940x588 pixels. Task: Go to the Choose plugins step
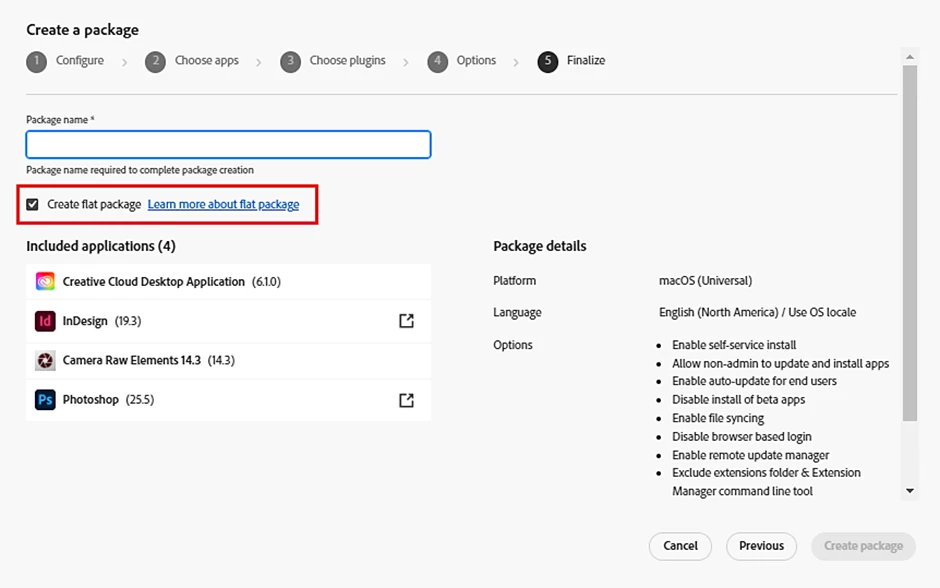347,61
